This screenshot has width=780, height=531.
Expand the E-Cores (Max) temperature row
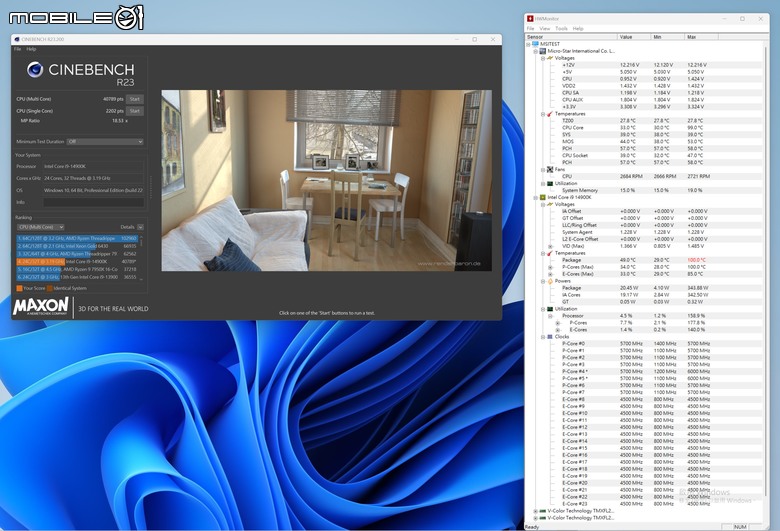(550, 274)
